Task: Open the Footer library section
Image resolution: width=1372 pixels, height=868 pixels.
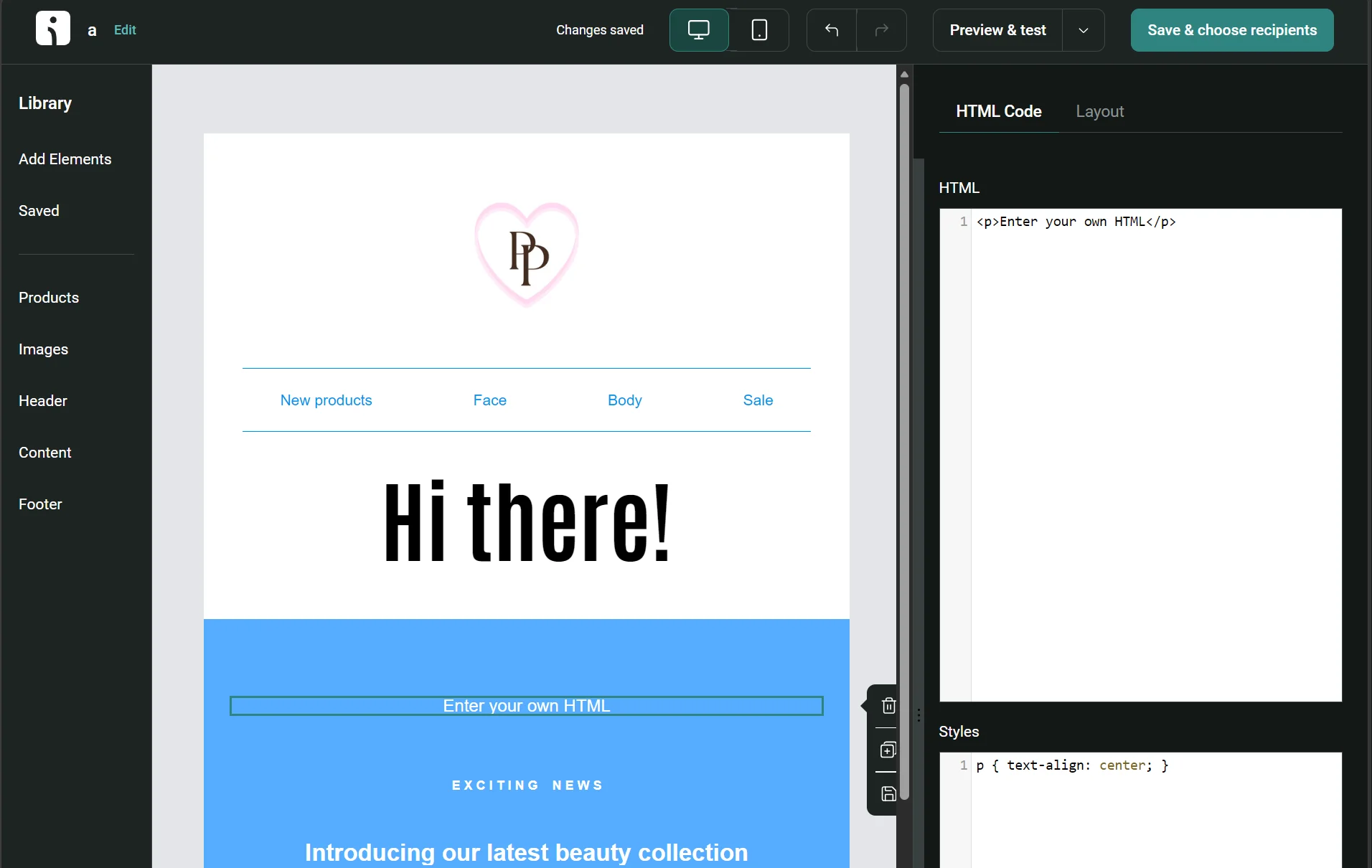Action: (x=40, y=504)
